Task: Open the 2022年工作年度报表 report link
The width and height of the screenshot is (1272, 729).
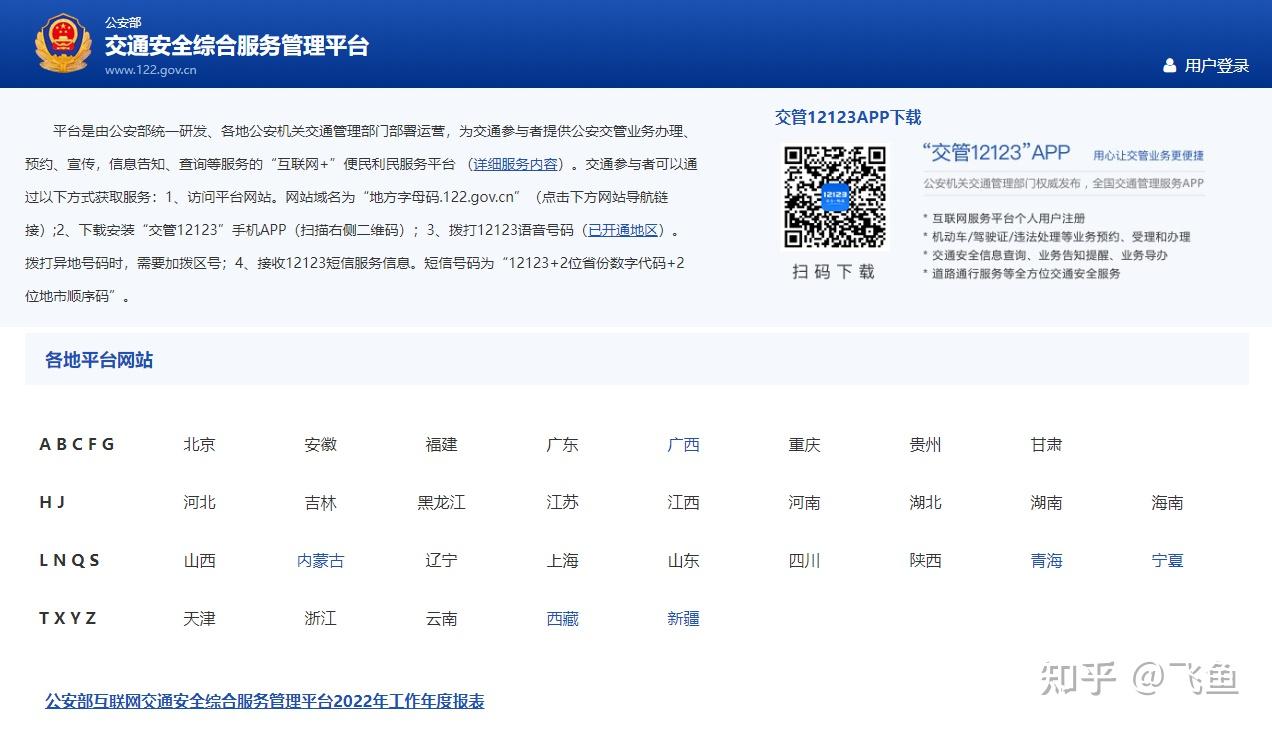Action: [264, 702]
